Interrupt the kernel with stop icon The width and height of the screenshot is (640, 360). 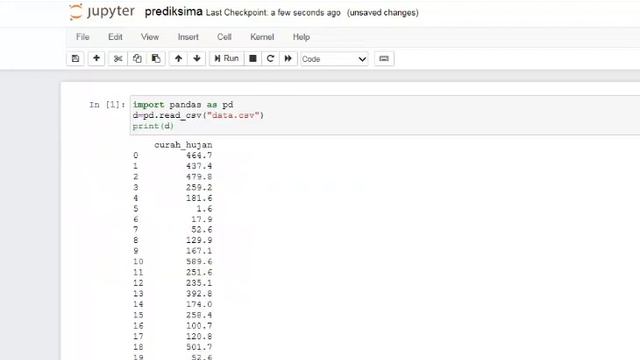point(253,58)
